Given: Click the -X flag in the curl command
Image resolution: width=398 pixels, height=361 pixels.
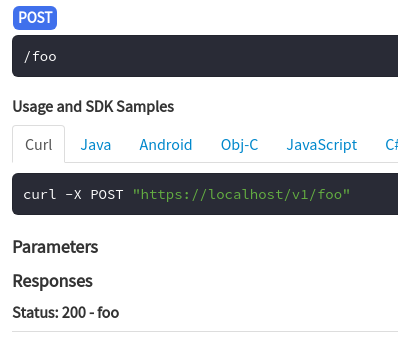Looking at the screenshot, I should 73,194.
